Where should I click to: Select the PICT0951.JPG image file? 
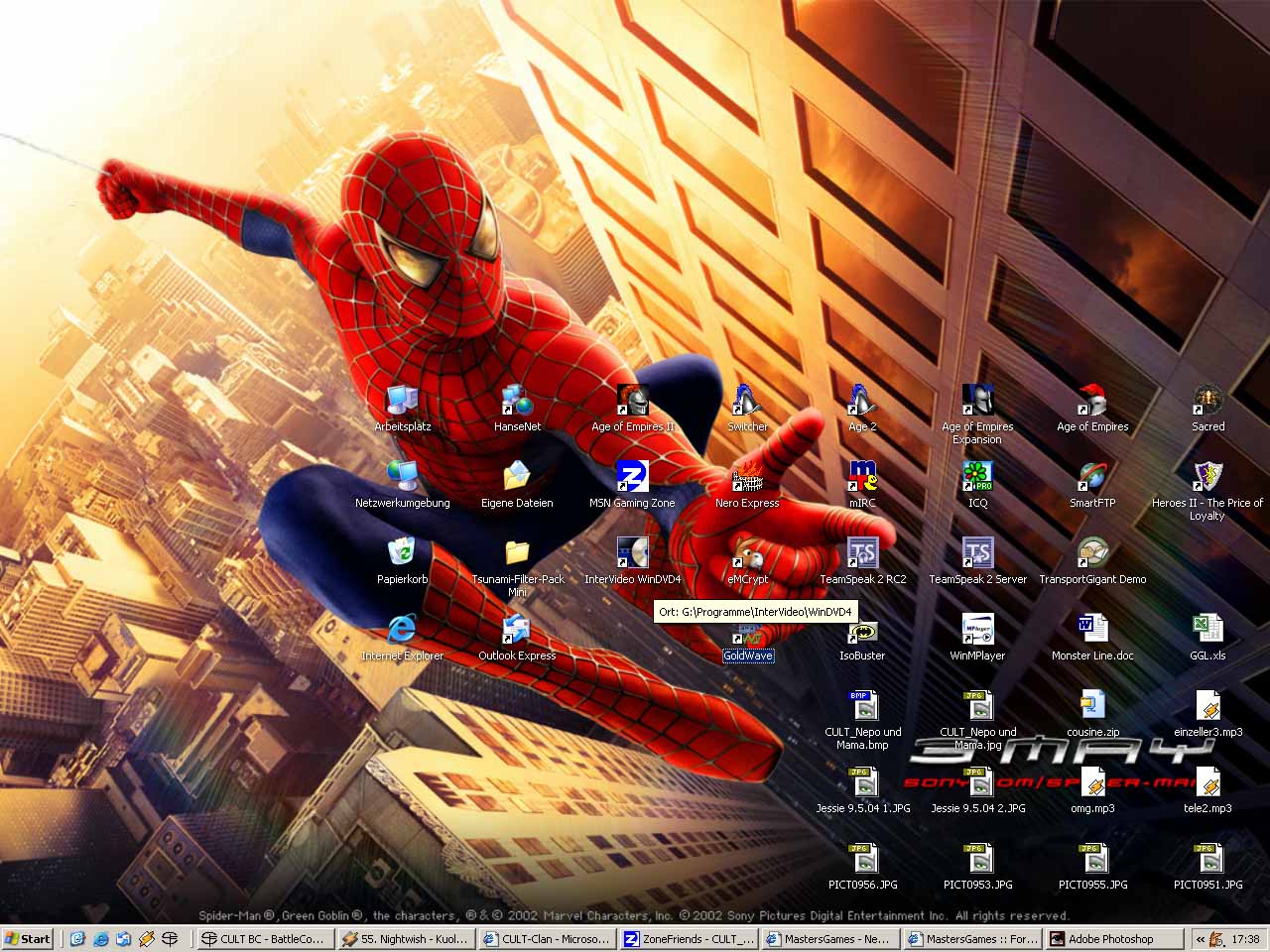tap(1207, 867)
